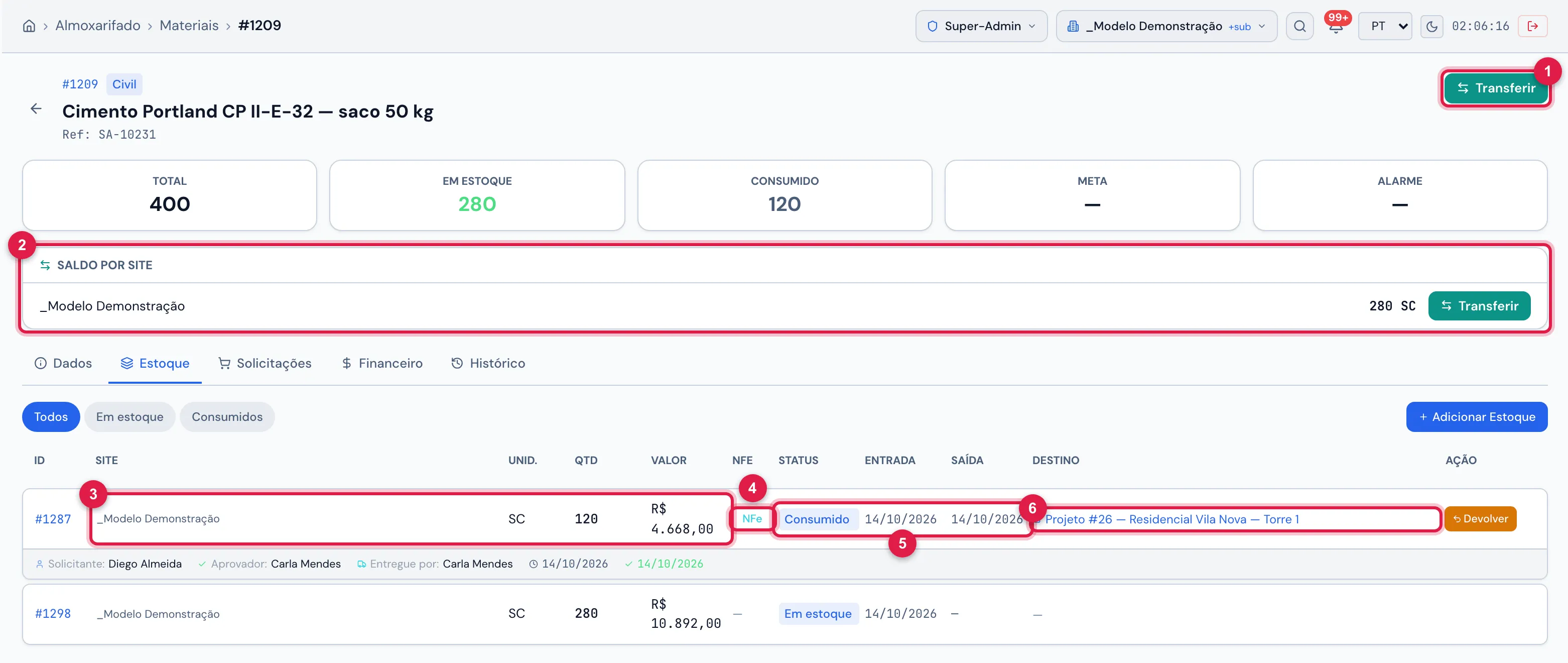Screen dimensions: 1568x663
Task: Open the notifications bell
Action: 1336,26
